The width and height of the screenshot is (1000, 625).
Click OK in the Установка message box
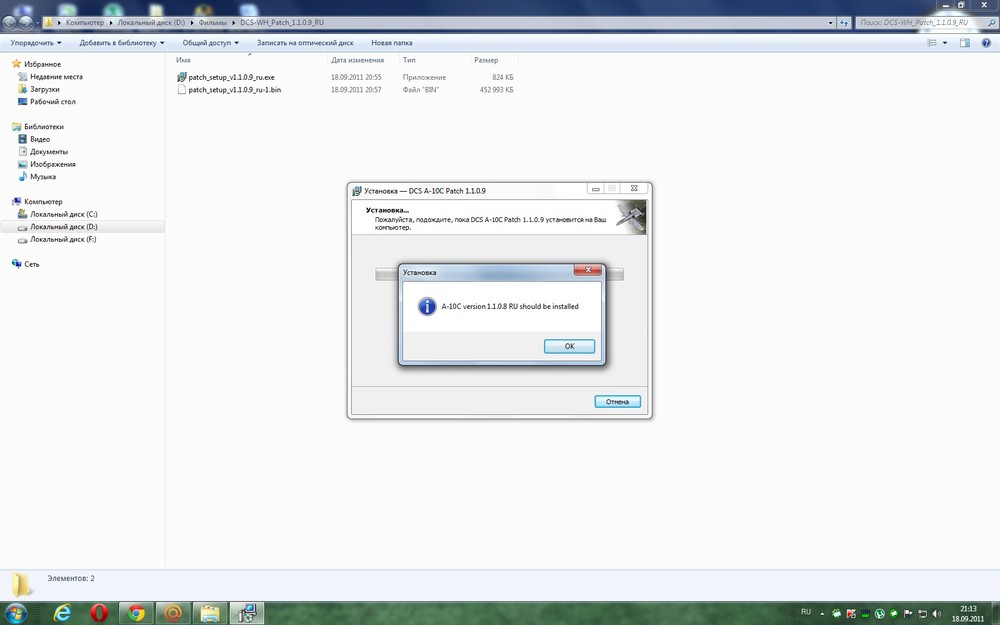click(569, 346)
